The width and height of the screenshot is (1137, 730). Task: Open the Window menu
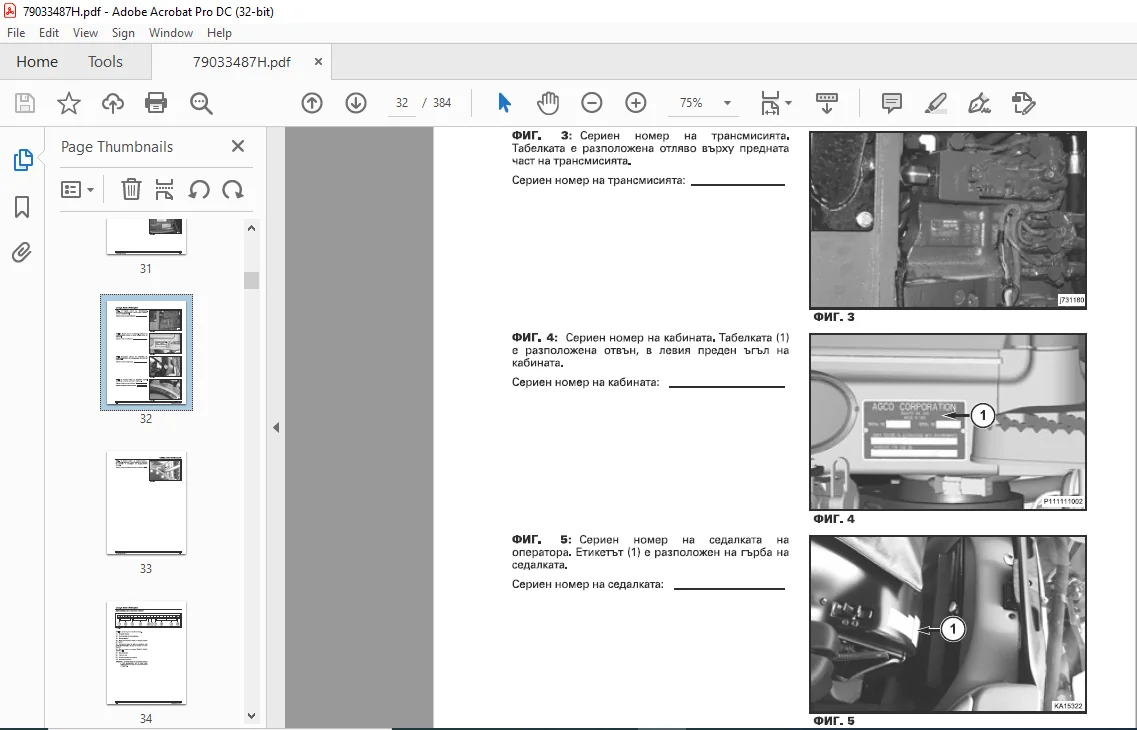pos(170,33)
